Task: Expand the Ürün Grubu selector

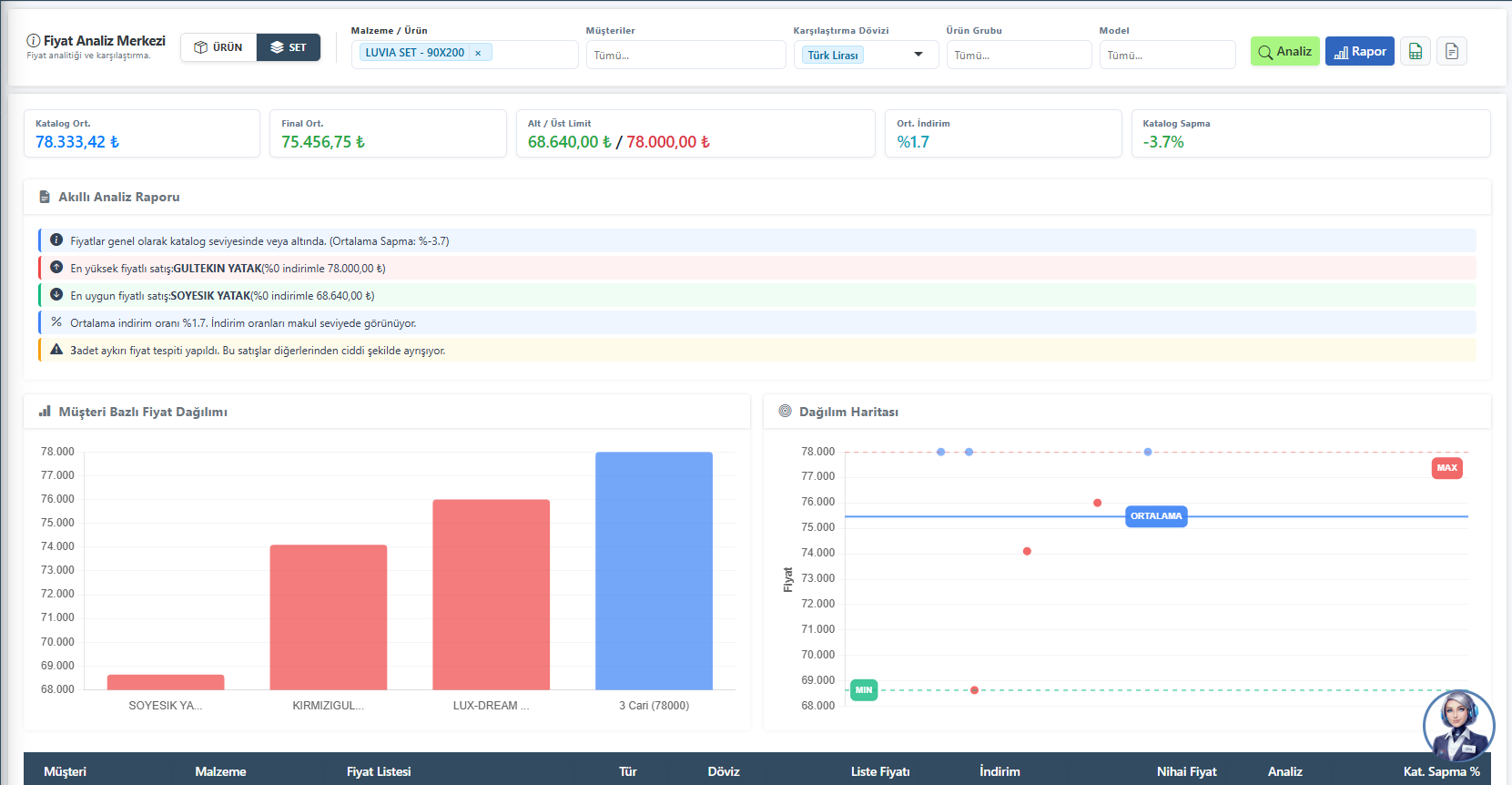Action: [1018, 56]
